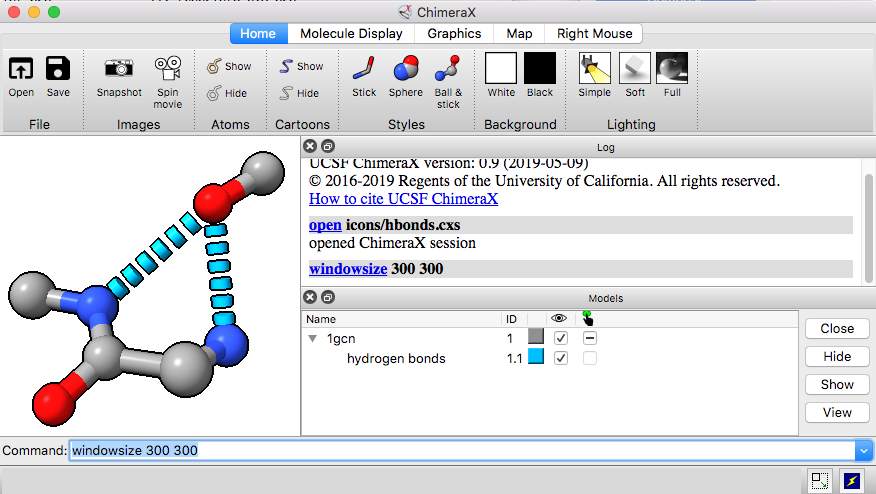Switch to the Molecule Display tab

pyautogui.click(x=351, y=33)
